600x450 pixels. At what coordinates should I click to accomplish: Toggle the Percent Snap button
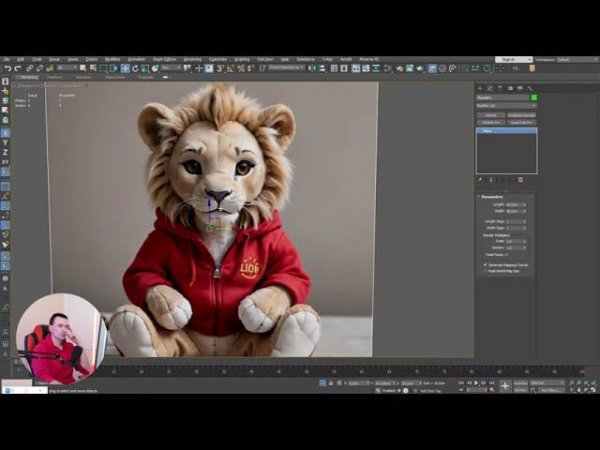click(241, 68)
